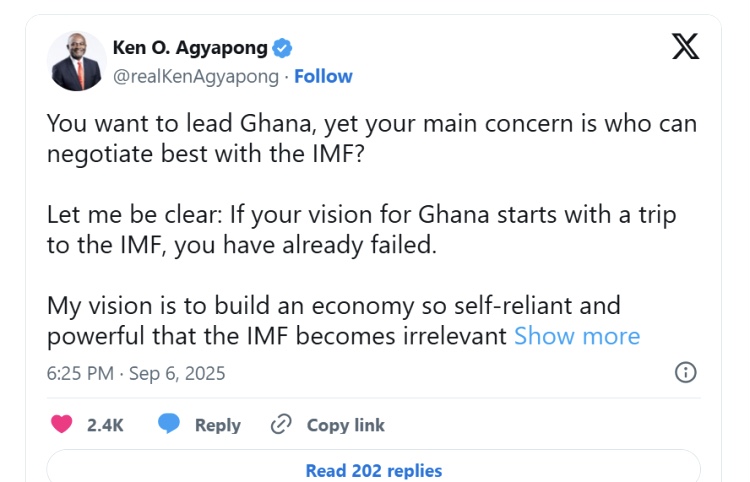Open the tweet info circle icon
750x482 pixels.
coord(686,373)
